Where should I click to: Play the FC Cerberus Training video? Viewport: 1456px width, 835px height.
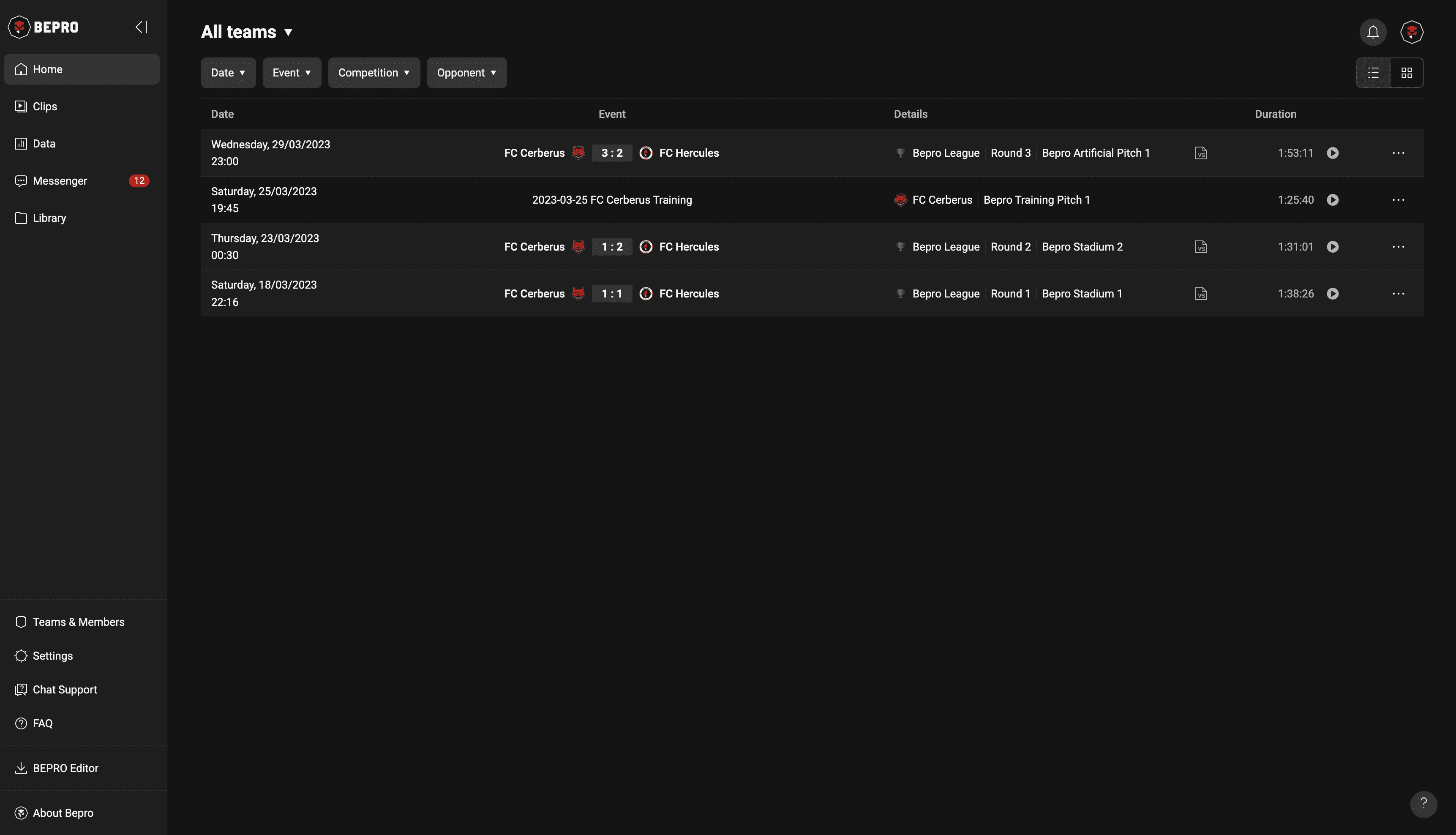click(x=1332, y=200)
